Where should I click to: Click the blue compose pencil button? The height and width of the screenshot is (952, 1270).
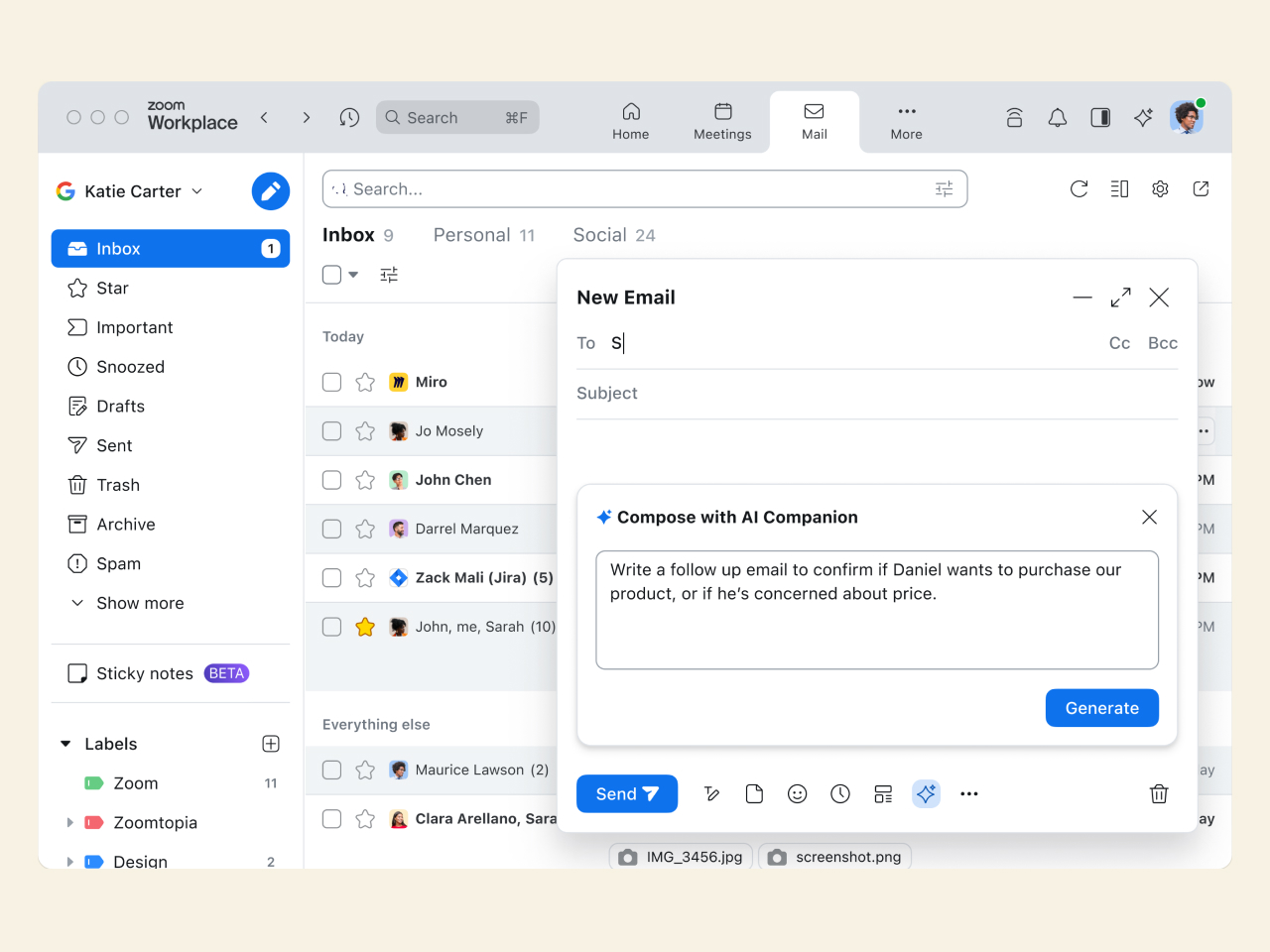(270, 191)
